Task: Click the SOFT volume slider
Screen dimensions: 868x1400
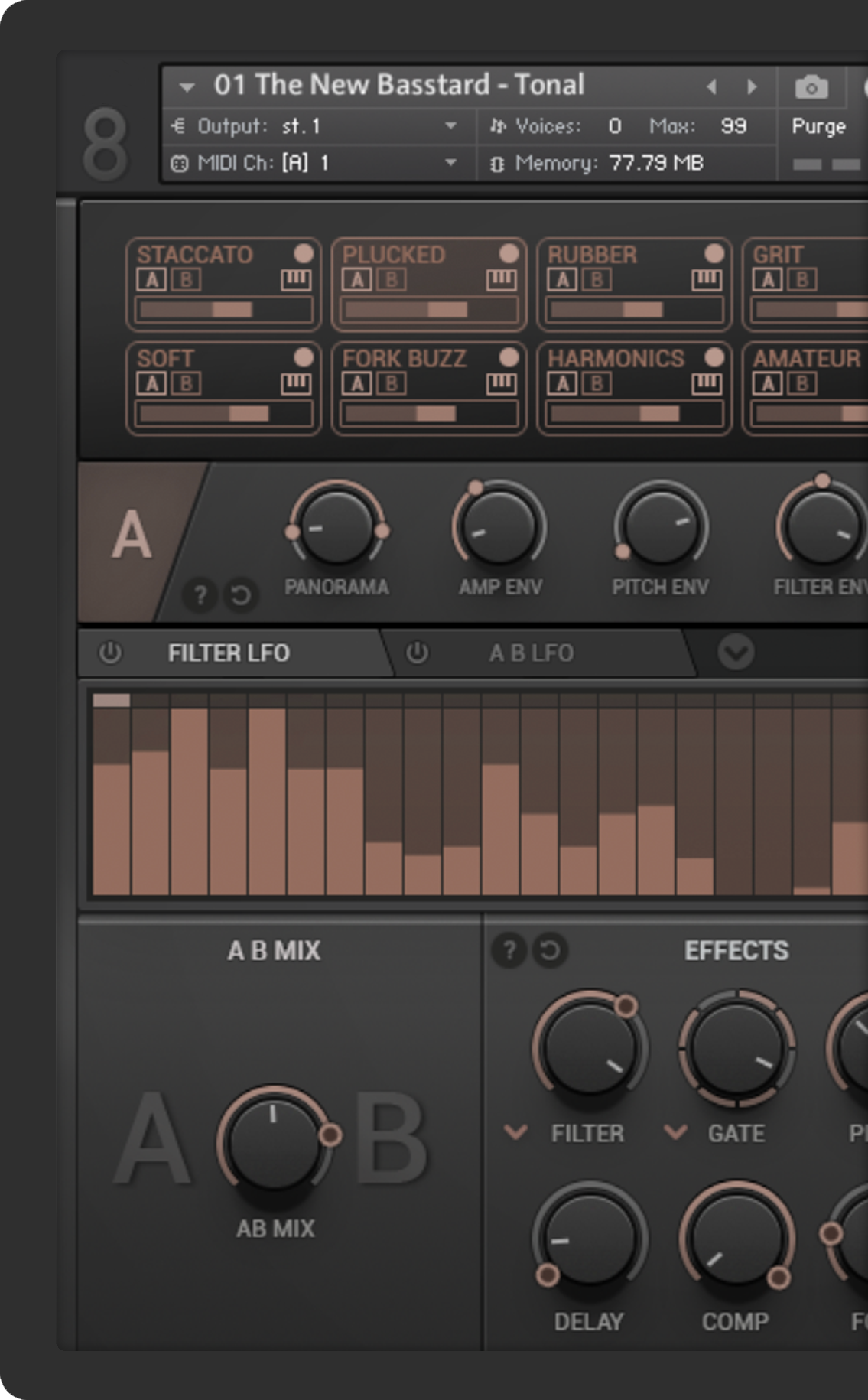Action: pyautogui.click(x=223, y=413)
